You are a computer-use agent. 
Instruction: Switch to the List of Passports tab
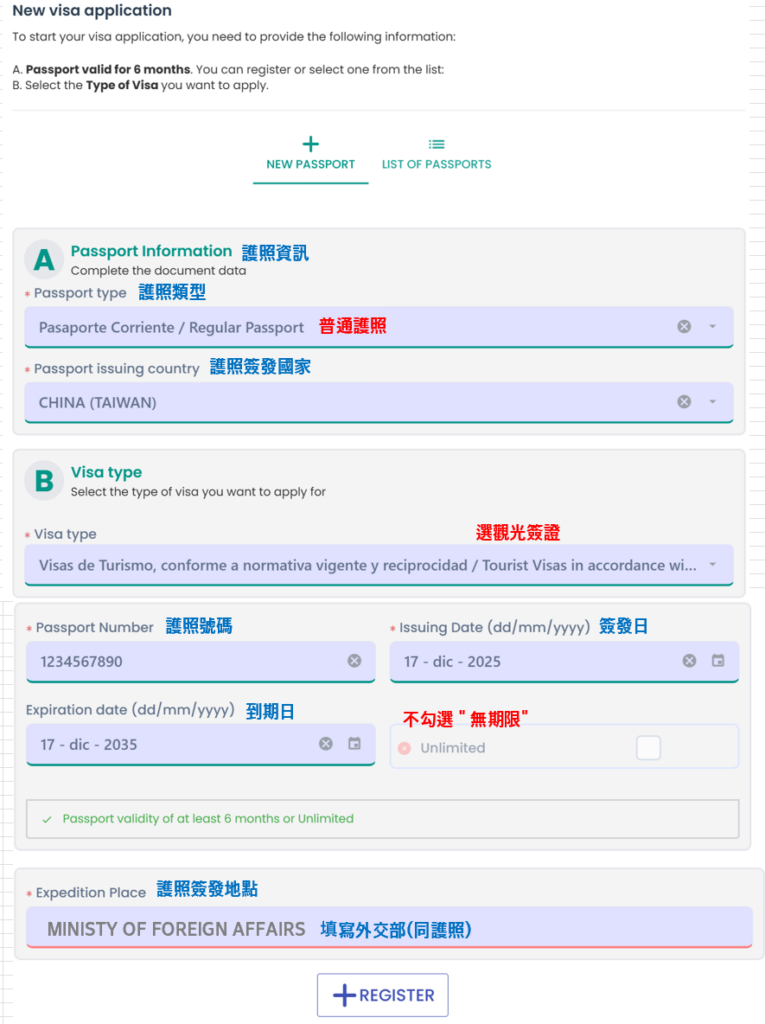[436, 154]
